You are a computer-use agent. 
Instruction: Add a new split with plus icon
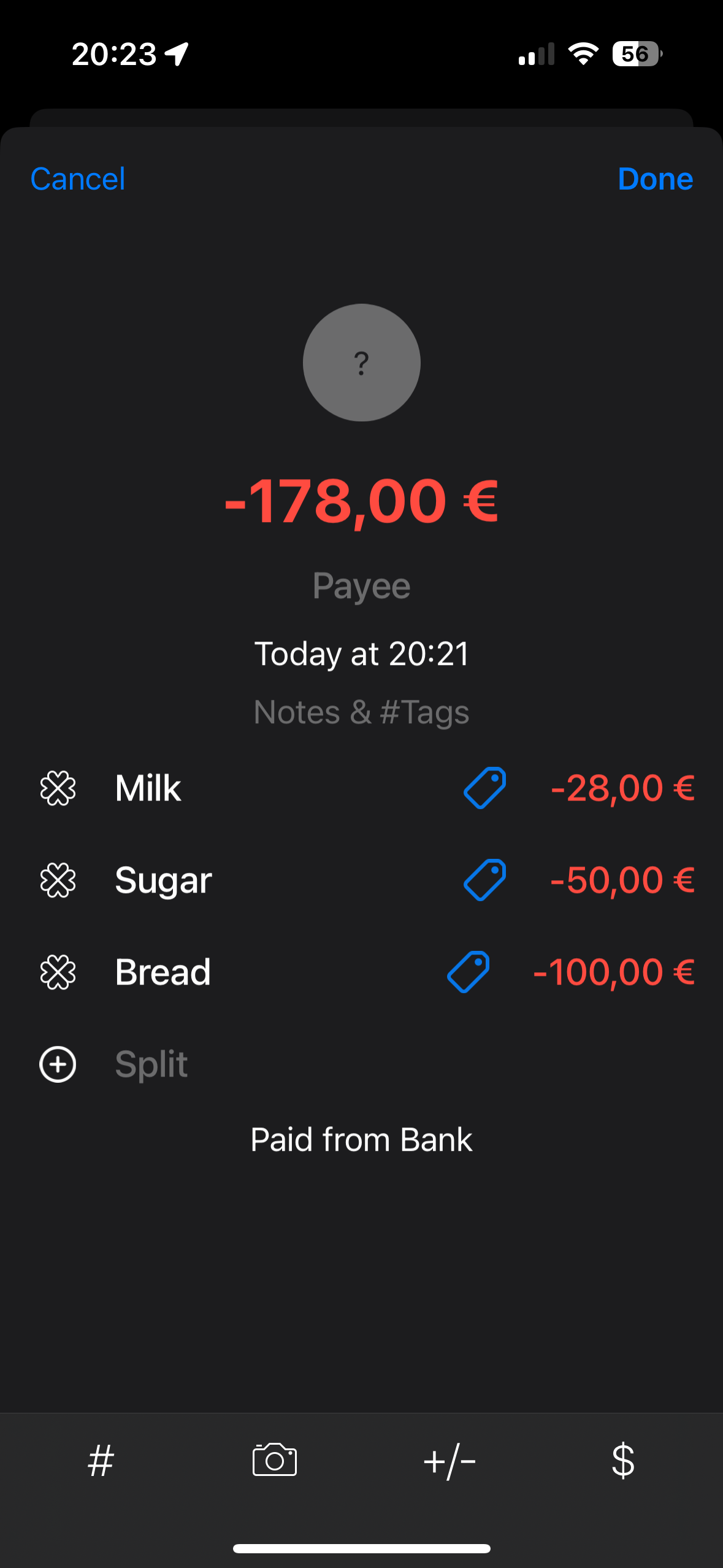point(58,1064)
